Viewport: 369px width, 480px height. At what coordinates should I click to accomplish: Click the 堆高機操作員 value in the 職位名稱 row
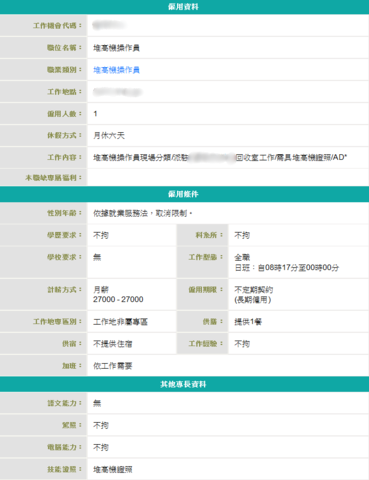(116, 48)
